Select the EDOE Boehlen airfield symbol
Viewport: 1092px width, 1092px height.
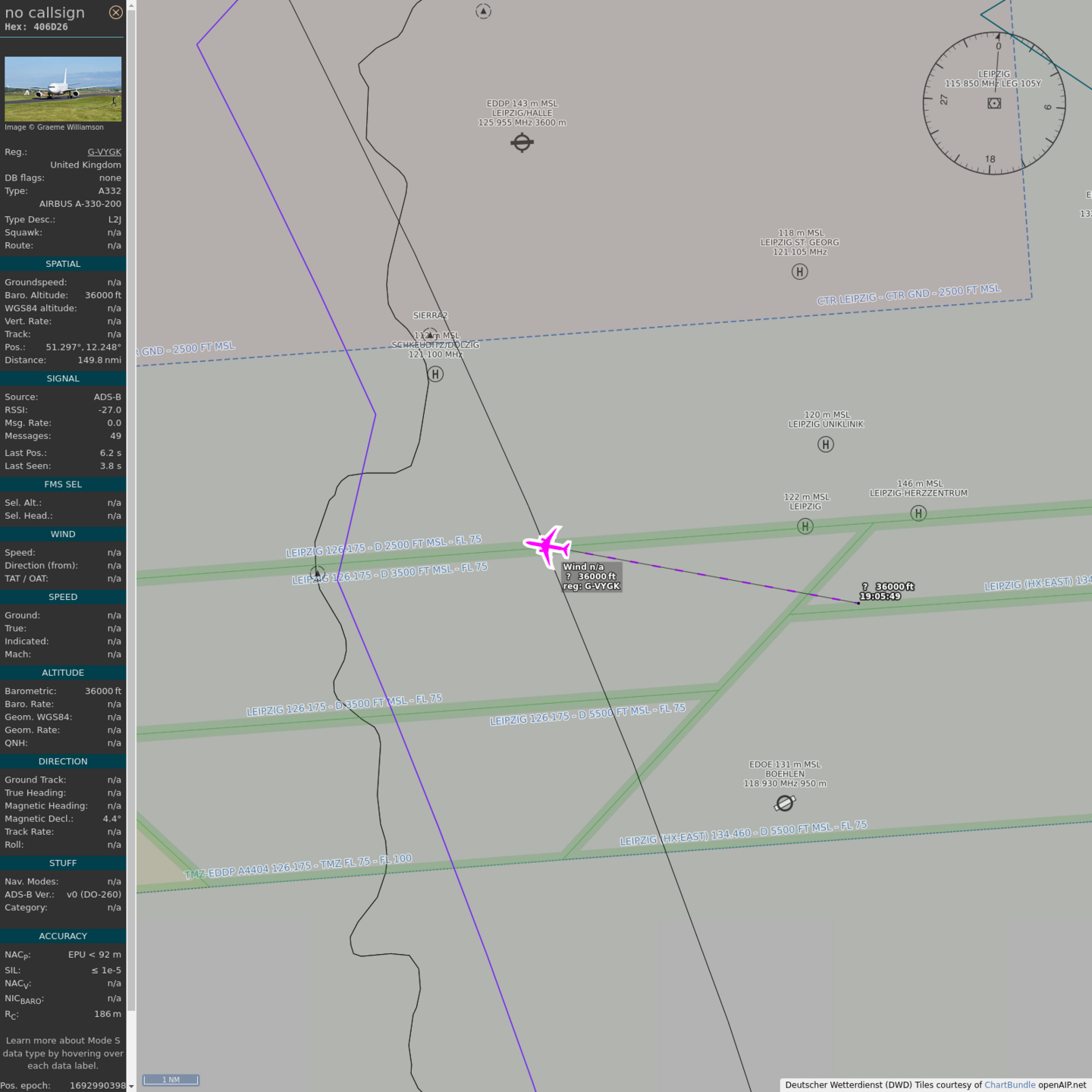coord(785,803)
